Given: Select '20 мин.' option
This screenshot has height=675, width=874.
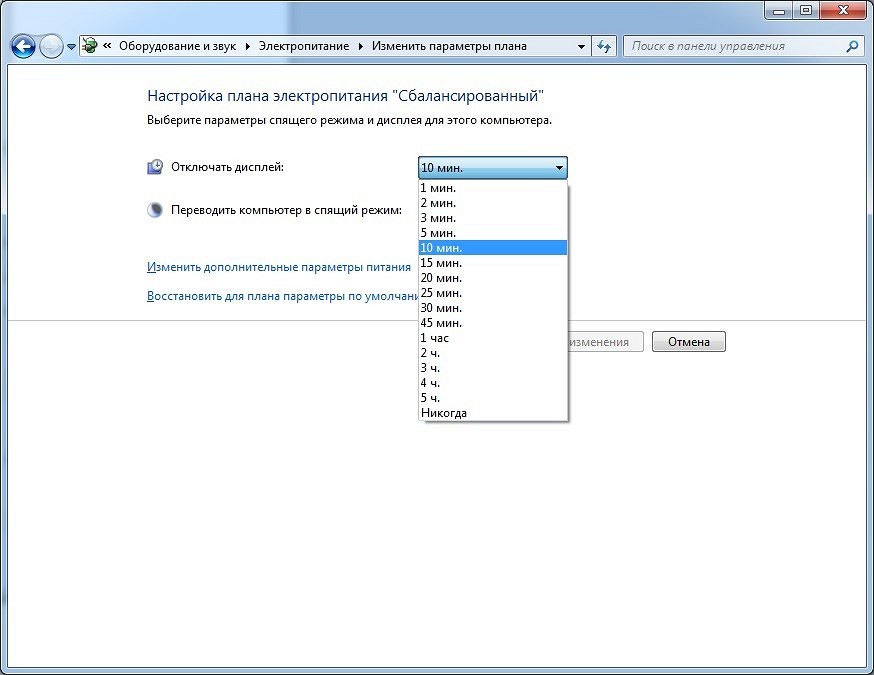Looking at the screenshot, I should [x=493, y=278].
